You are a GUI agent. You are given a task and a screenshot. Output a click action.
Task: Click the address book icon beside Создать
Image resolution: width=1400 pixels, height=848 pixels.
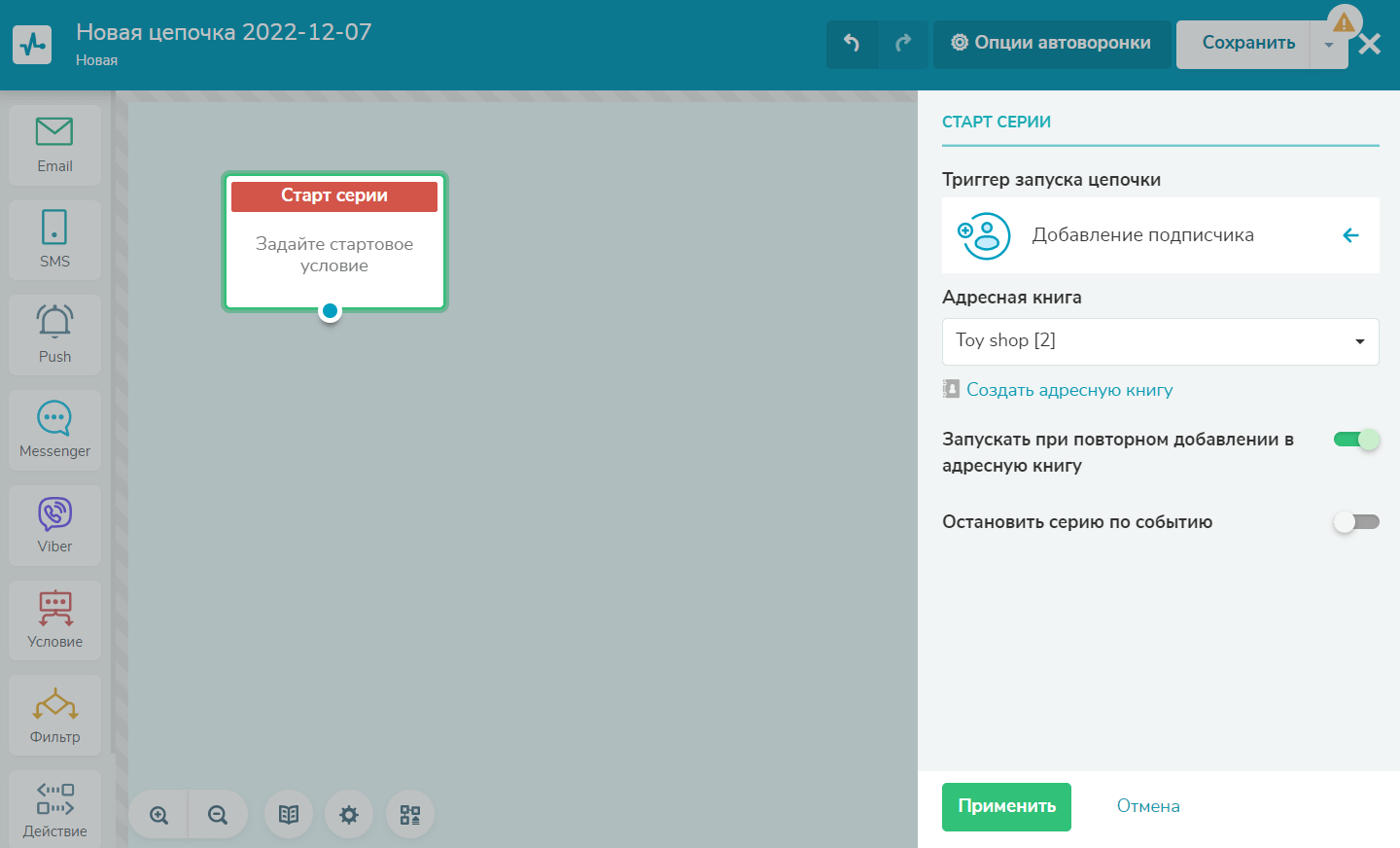pyautogui.click(x=951, y=390)
